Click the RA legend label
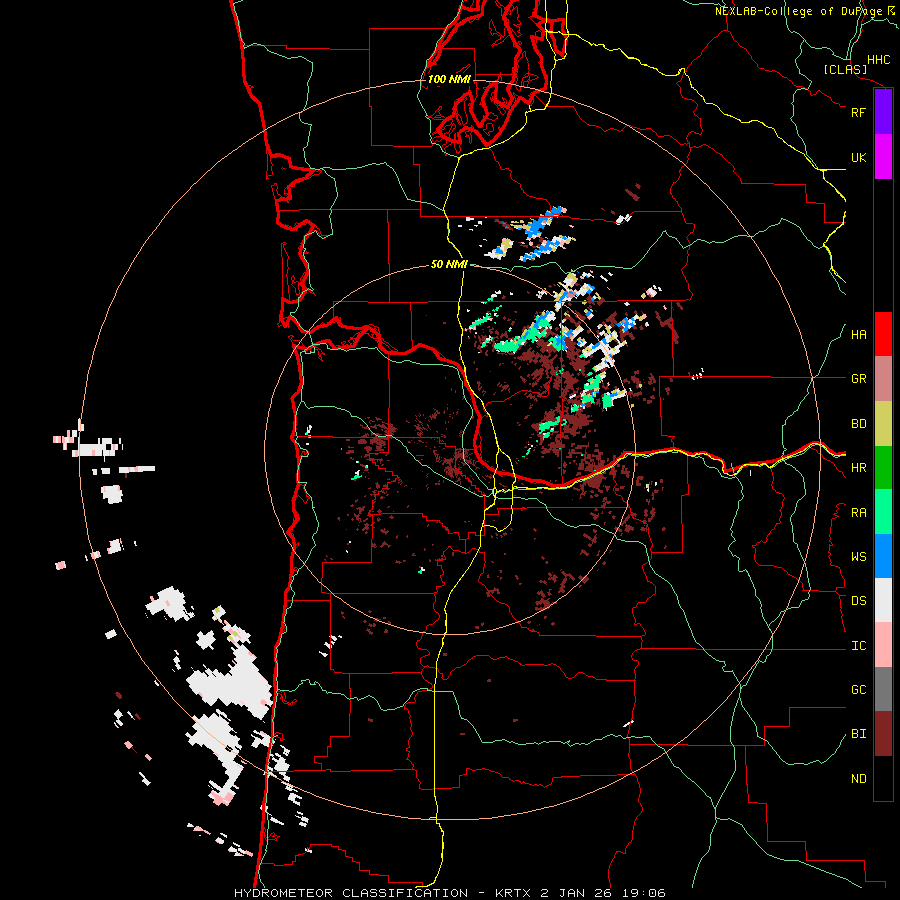 point(858,513)
